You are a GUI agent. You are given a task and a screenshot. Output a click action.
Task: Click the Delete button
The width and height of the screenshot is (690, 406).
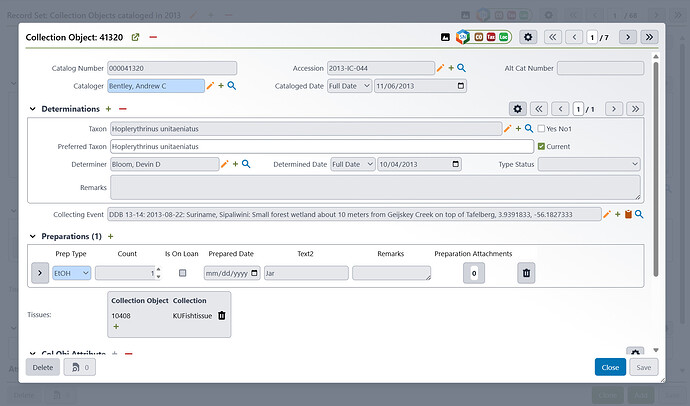coord(43,367)
